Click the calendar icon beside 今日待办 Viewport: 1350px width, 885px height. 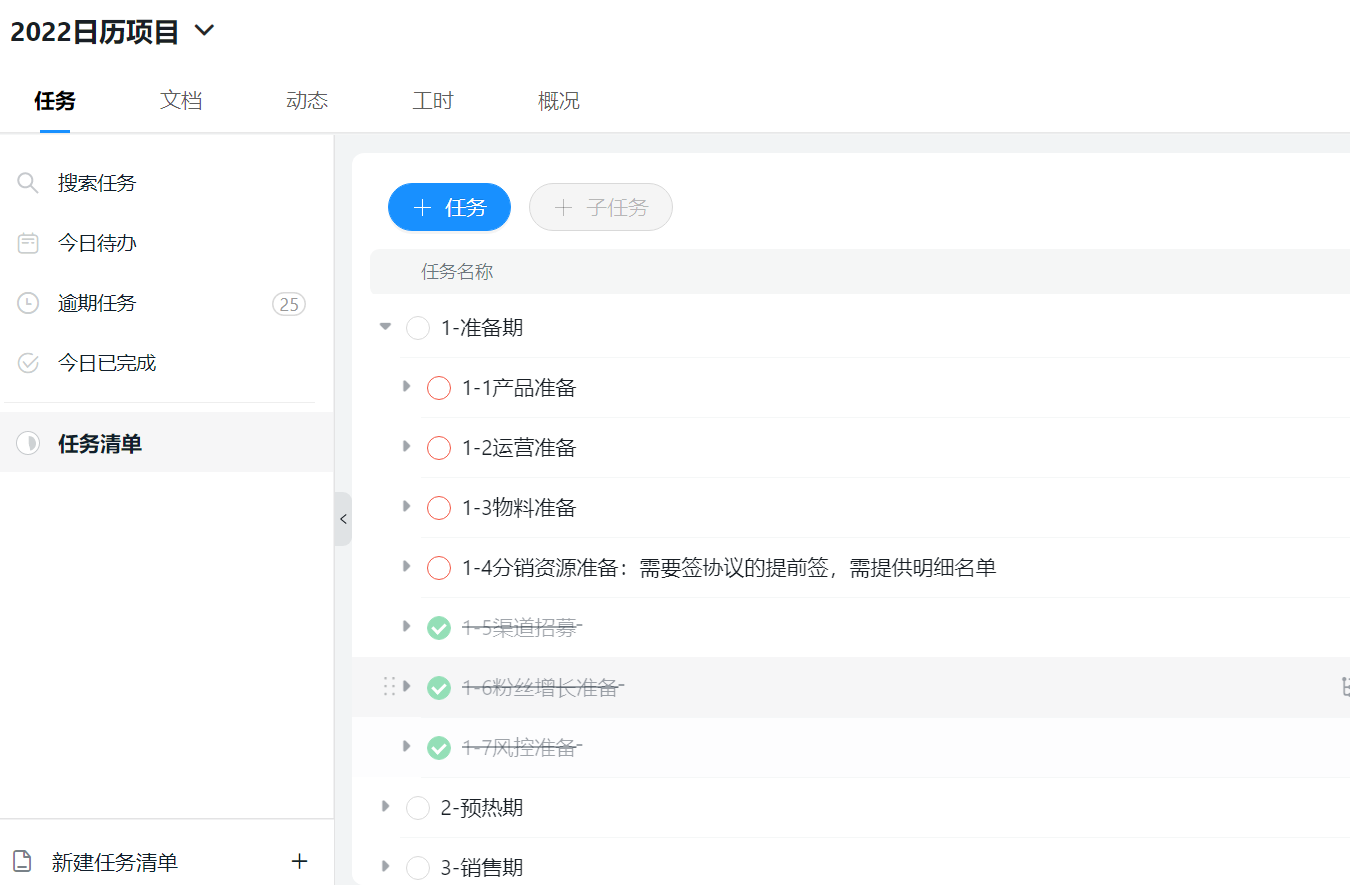[x=28, y=243]
